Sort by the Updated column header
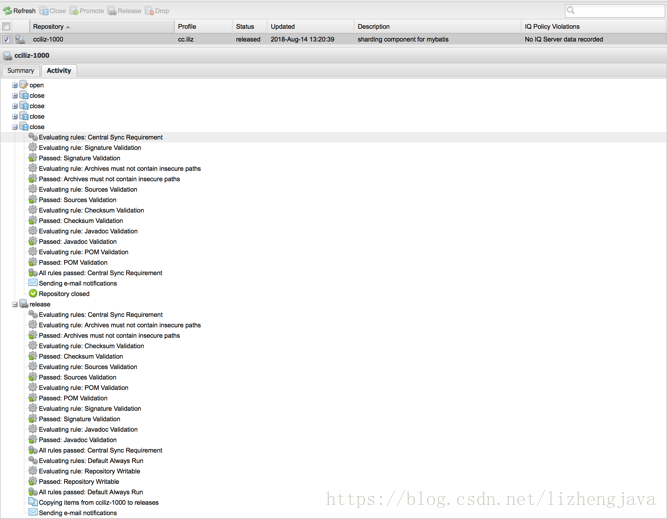Screen dimensions: 667x519 click(x=311, y=26)
